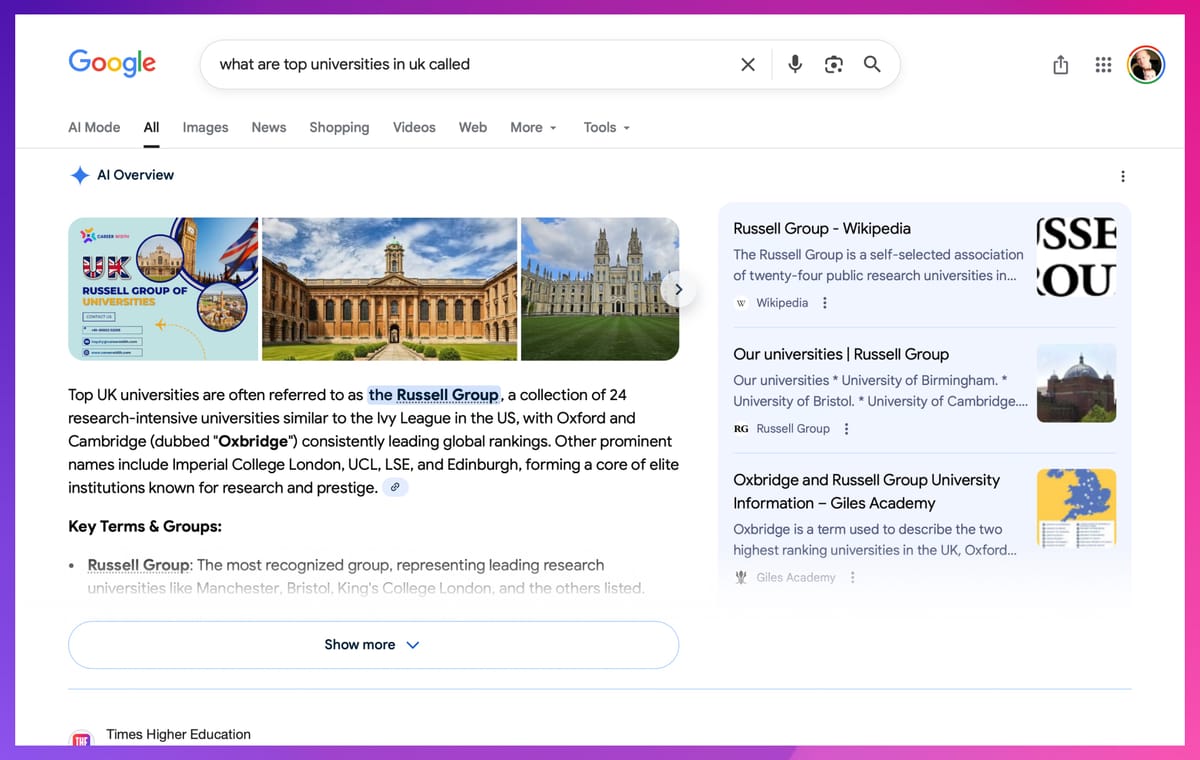Click the 'Giles Academy' source name
The height and width of the screenshot is (760, 1200).
[796, 577]
